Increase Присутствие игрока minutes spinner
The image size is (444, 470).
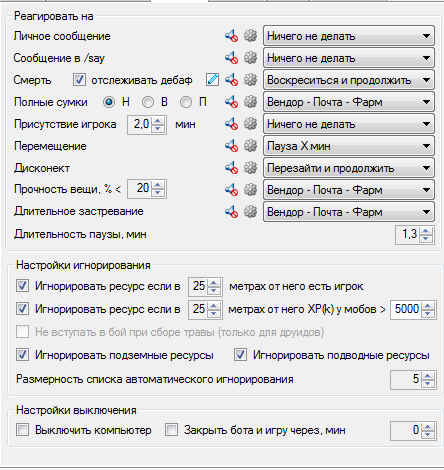pyautogui.click(x=158, y=121)
